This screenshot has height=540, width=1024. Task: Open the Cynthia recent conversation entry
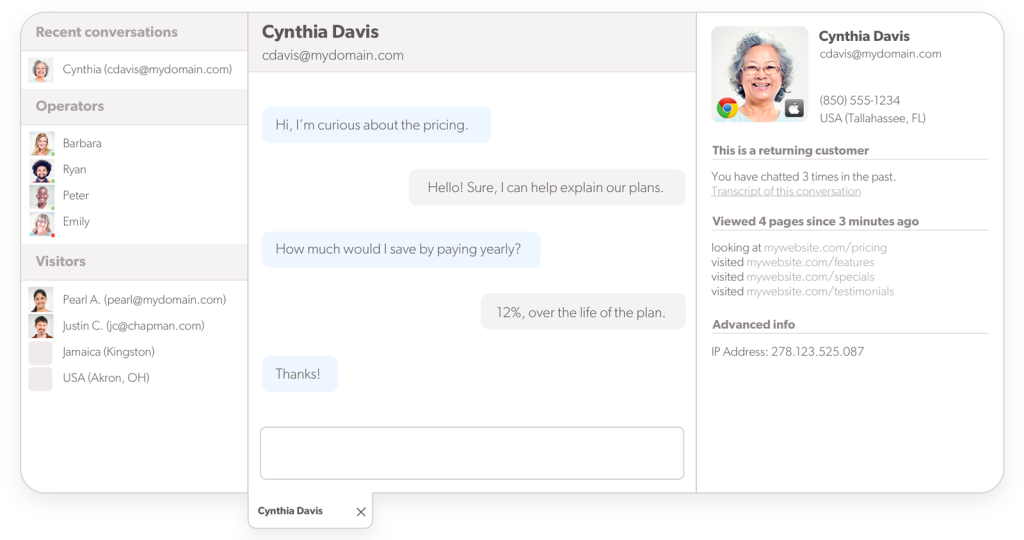click(x=146, y=70)
